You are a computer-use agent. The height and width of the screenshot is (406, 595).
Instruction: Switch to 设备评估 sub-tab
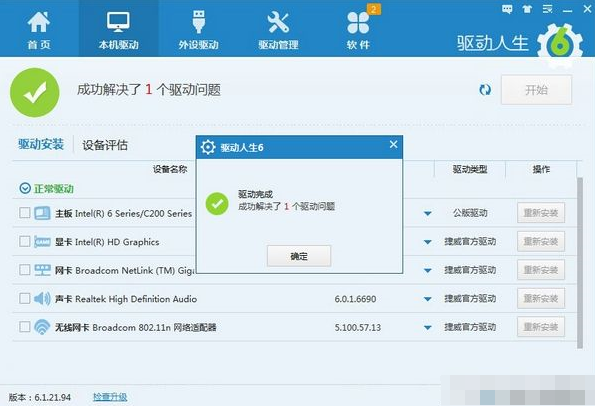point(105,145)
